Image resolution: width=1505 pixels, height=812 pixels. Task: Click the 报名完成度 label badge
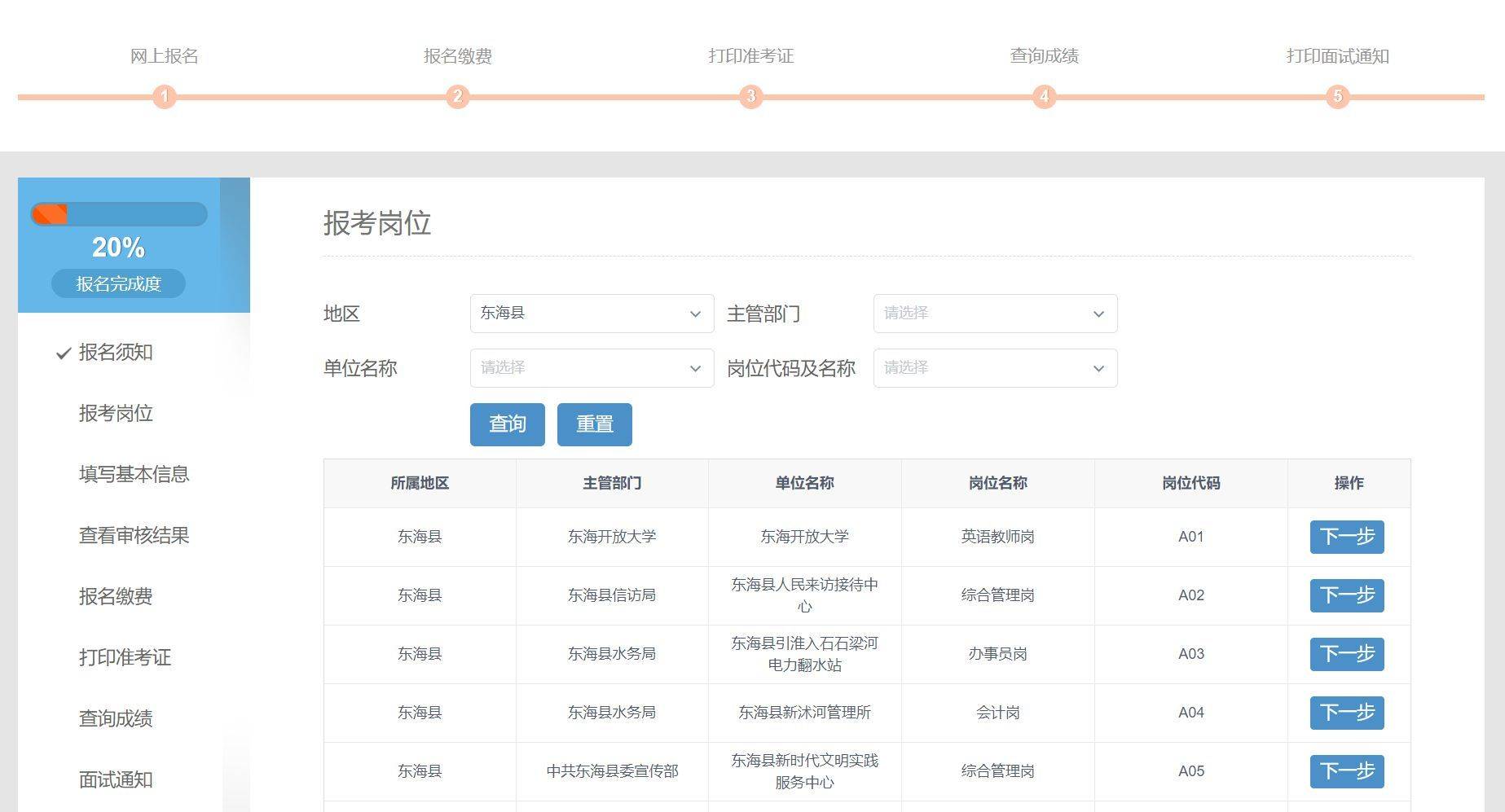(x=119, y=284)
